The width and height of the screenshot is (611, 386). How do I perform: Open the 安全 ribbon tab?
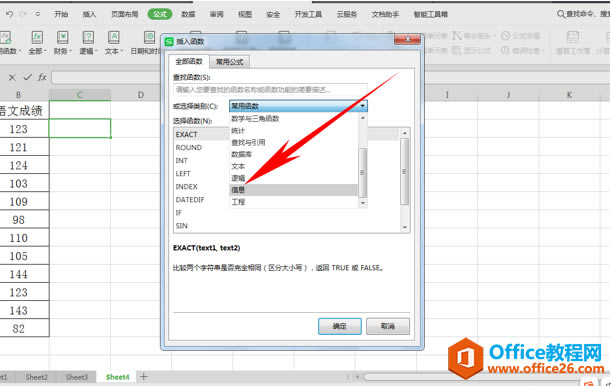273,14
